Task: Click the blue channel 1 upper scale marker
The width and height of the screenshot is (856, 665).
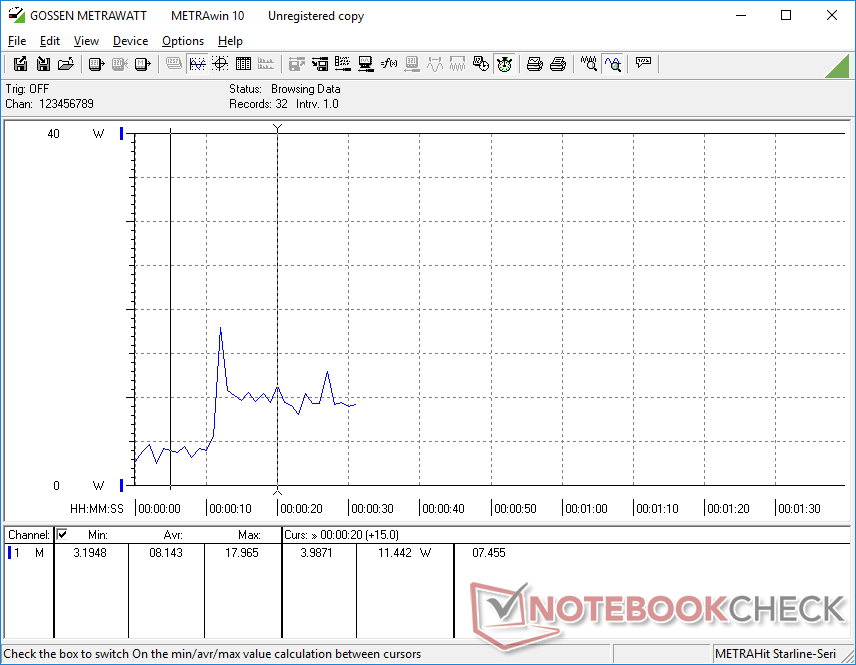Action: (122, 133)
